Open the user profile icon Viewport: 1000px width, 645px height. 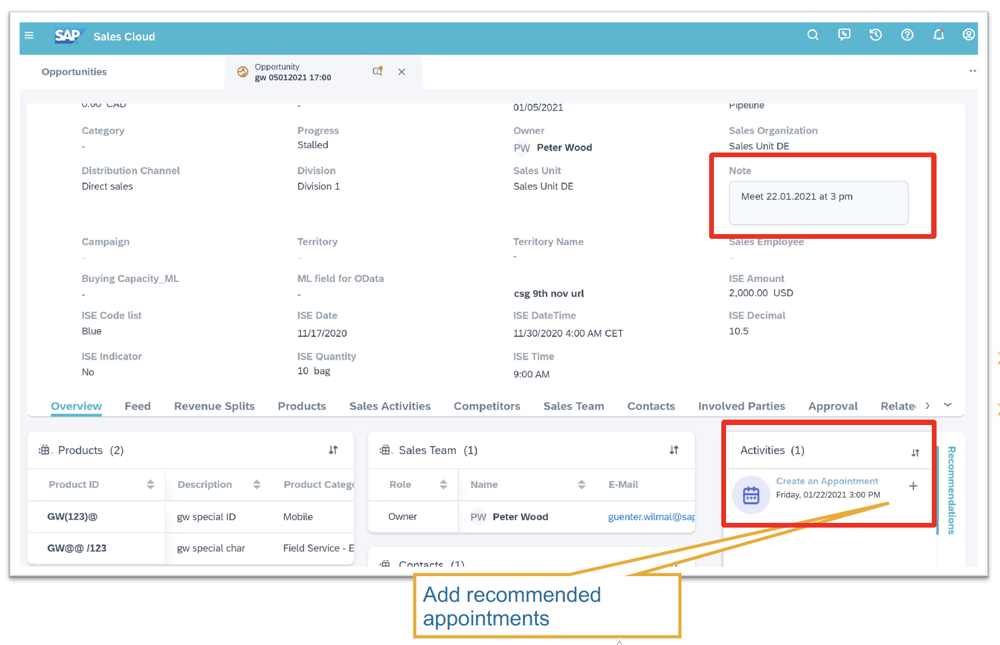point(969,34)
